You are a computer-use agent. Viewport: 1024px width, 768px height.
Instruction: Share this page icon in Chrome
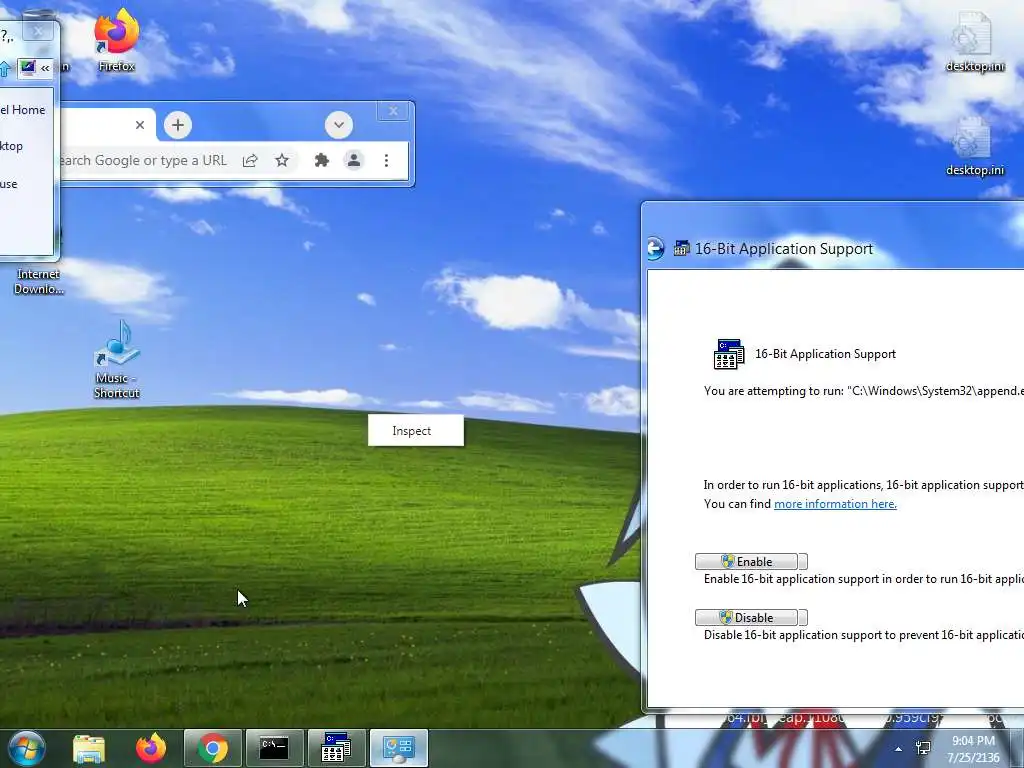[x=250, y=161]
